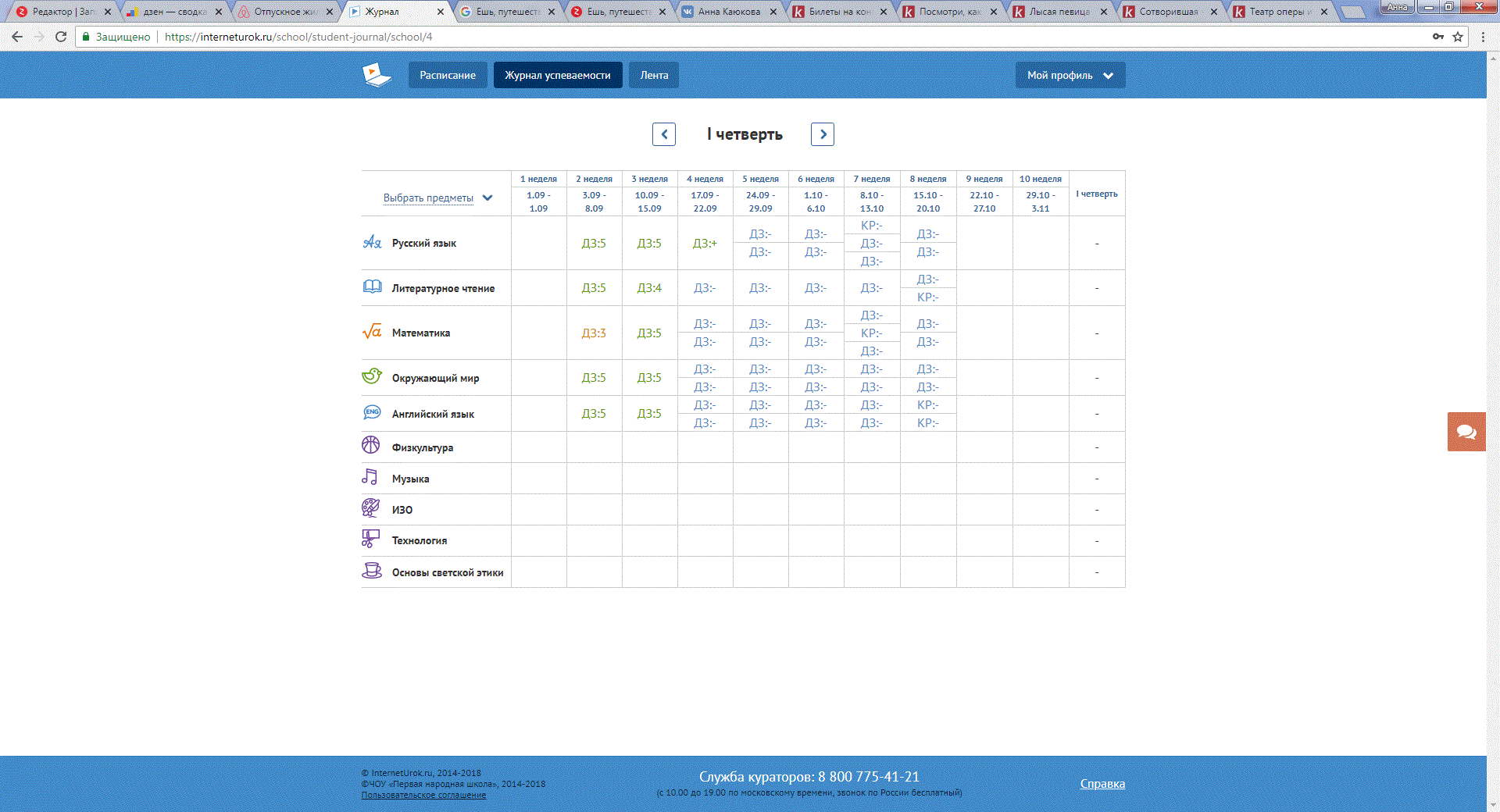Click Английский язык subject name

pyautogui.click(x=433, y=415)
